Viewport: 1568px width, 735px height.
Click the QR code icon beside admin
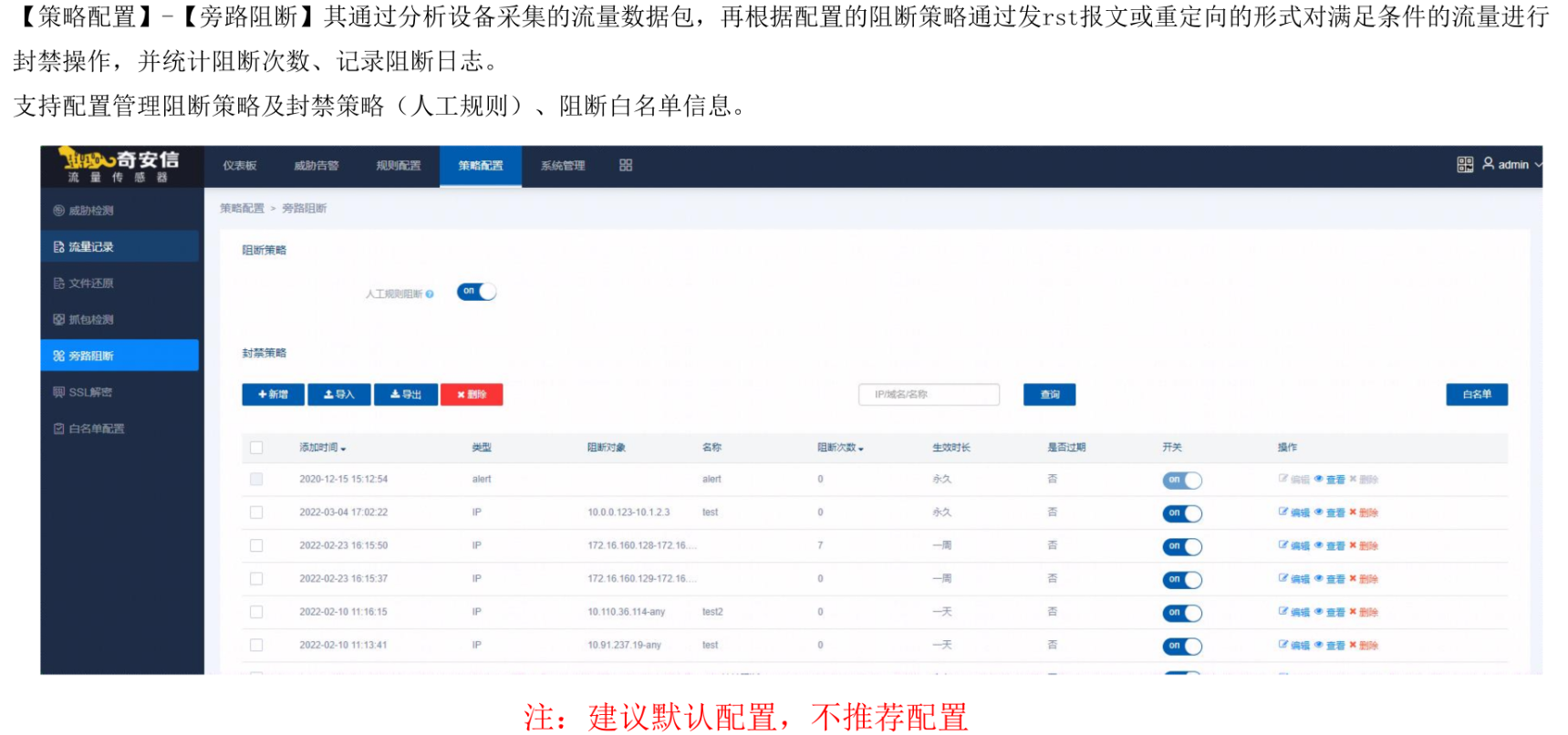[x=1465, y=164]
